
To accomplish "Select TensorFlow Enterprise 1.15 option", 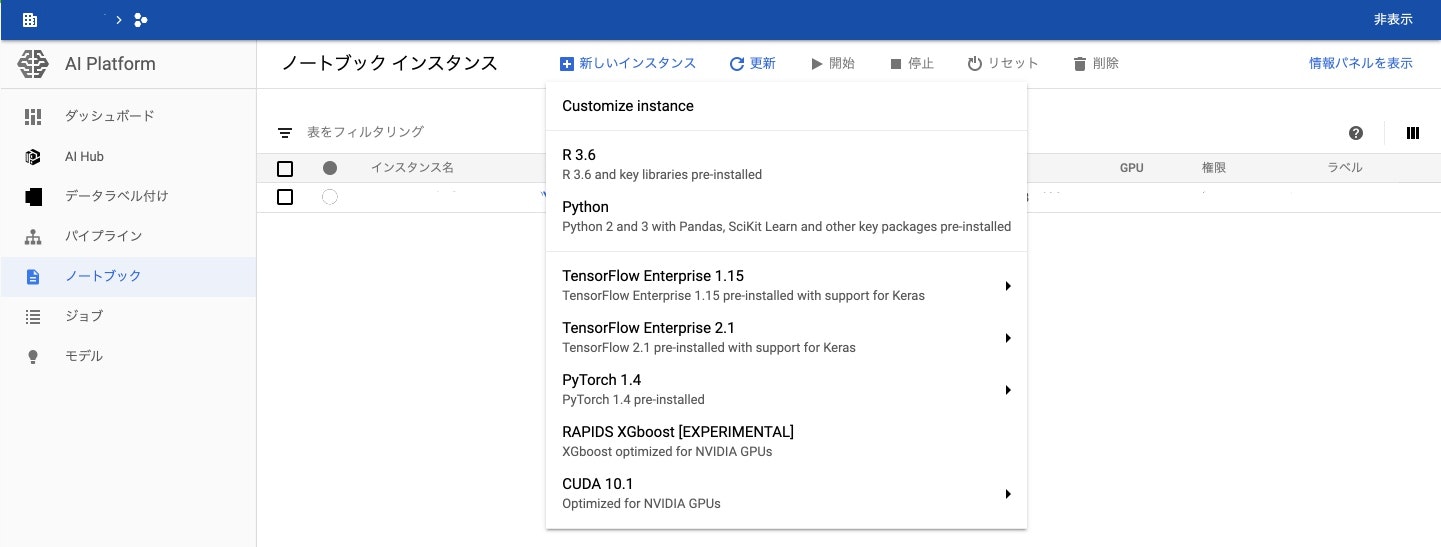I will point(786,285).
